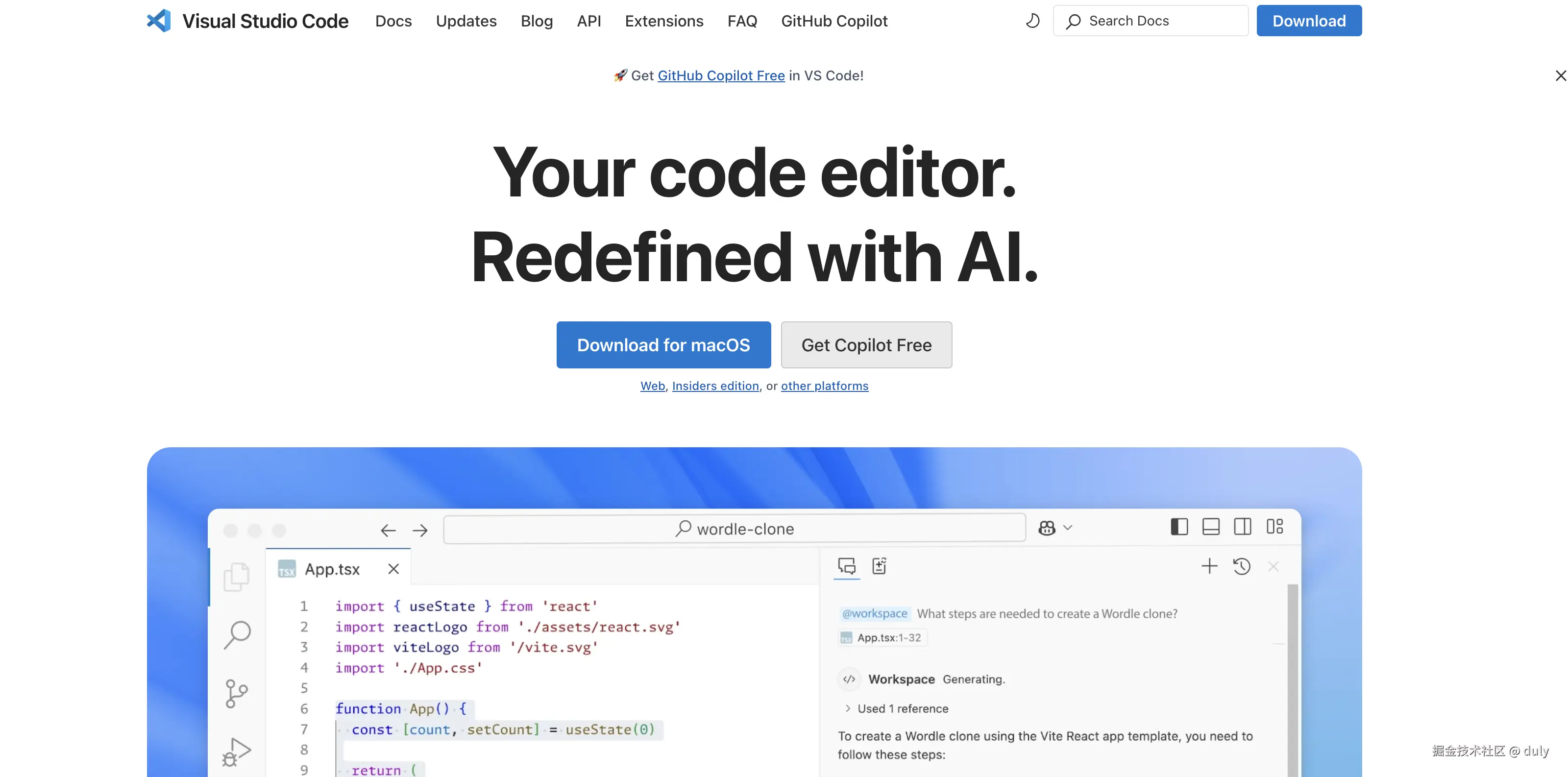
Task: Start new chat with plus icon
Action: pyautogui.click(x=1209, y=566)
